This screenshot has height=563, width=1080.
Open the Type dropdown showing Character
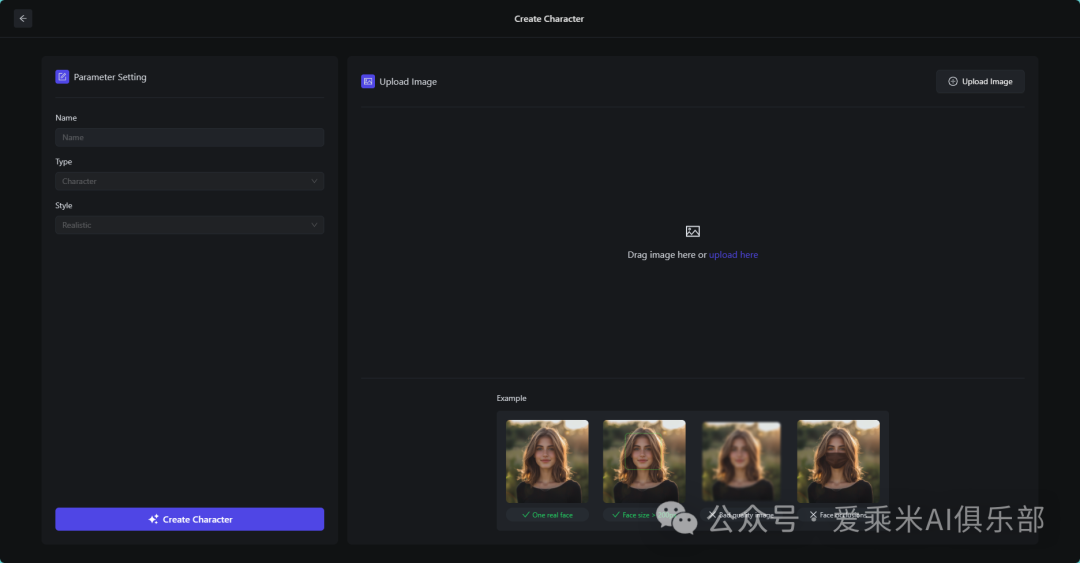(189, 181)
